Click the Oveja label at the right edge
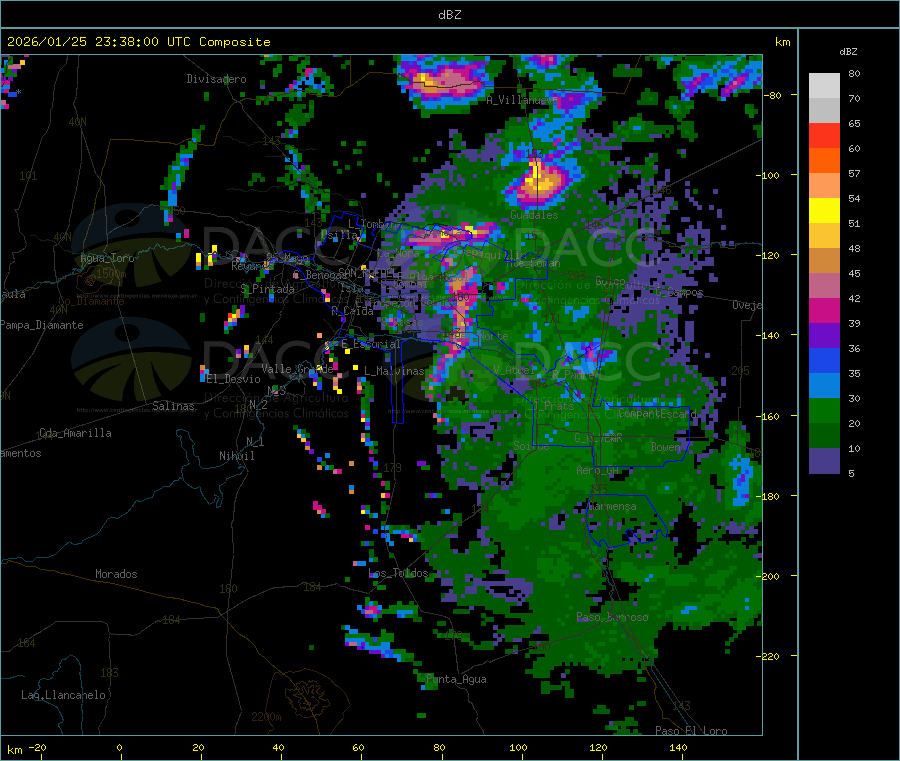Screen dimensions: 900x761 click(x=747, y=305)
